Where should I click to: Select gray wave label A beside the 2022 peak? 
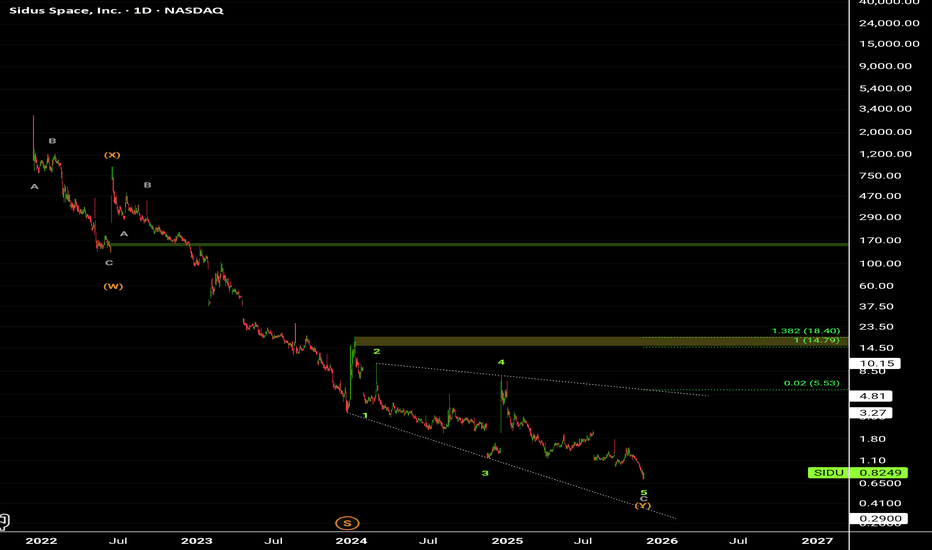[34, 187]
